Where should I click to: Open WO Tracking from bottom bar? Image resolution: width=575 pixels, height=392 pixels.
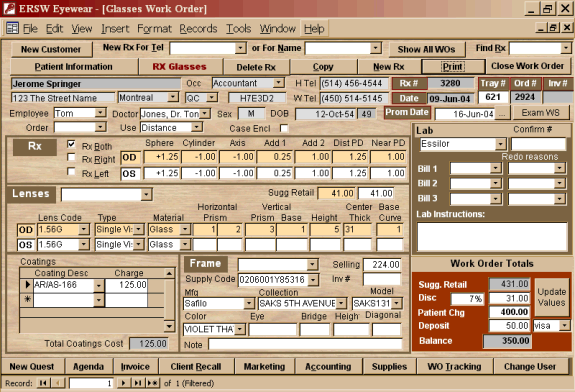pos(454,366)
